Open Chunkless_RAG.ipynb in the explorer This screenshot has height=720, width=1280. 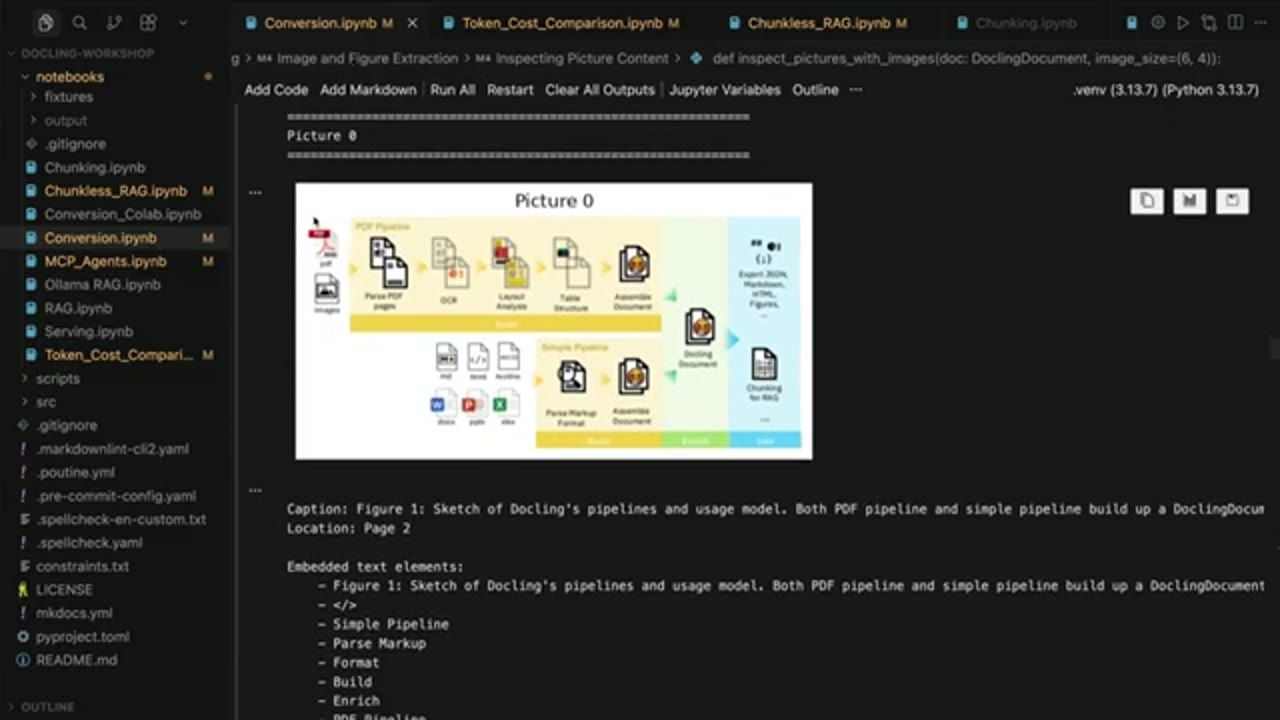[x=115, y=190]
